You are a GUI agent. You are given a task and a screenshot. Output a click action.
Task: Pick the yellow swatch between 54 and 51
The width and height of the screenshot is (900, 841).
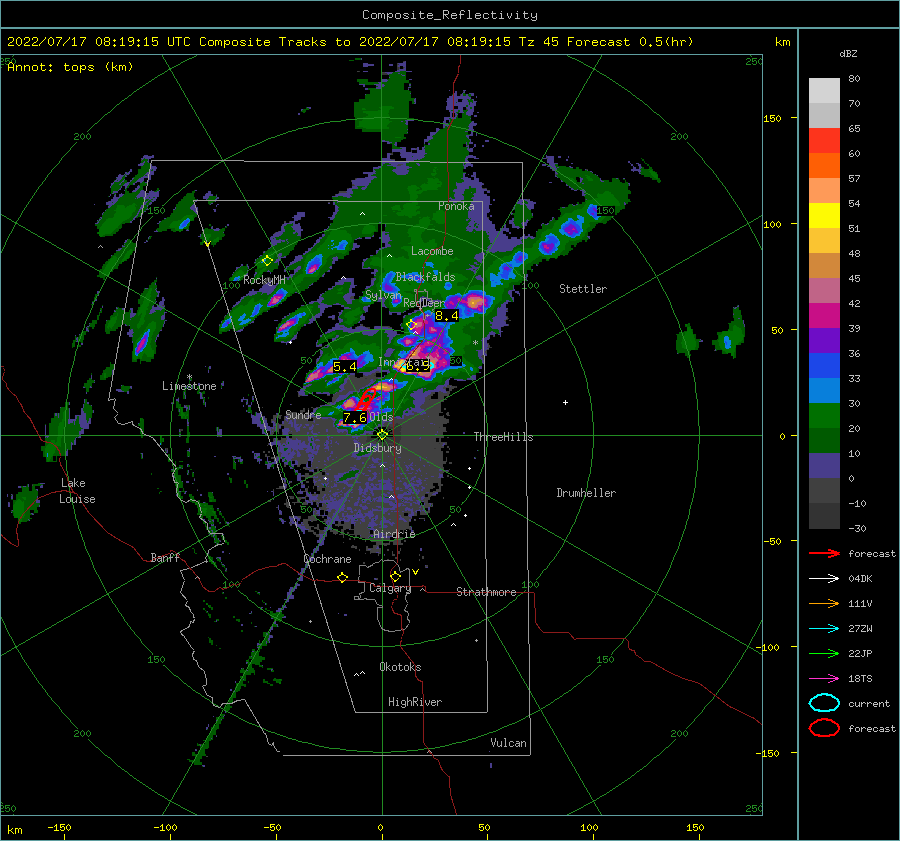point(824,215)
